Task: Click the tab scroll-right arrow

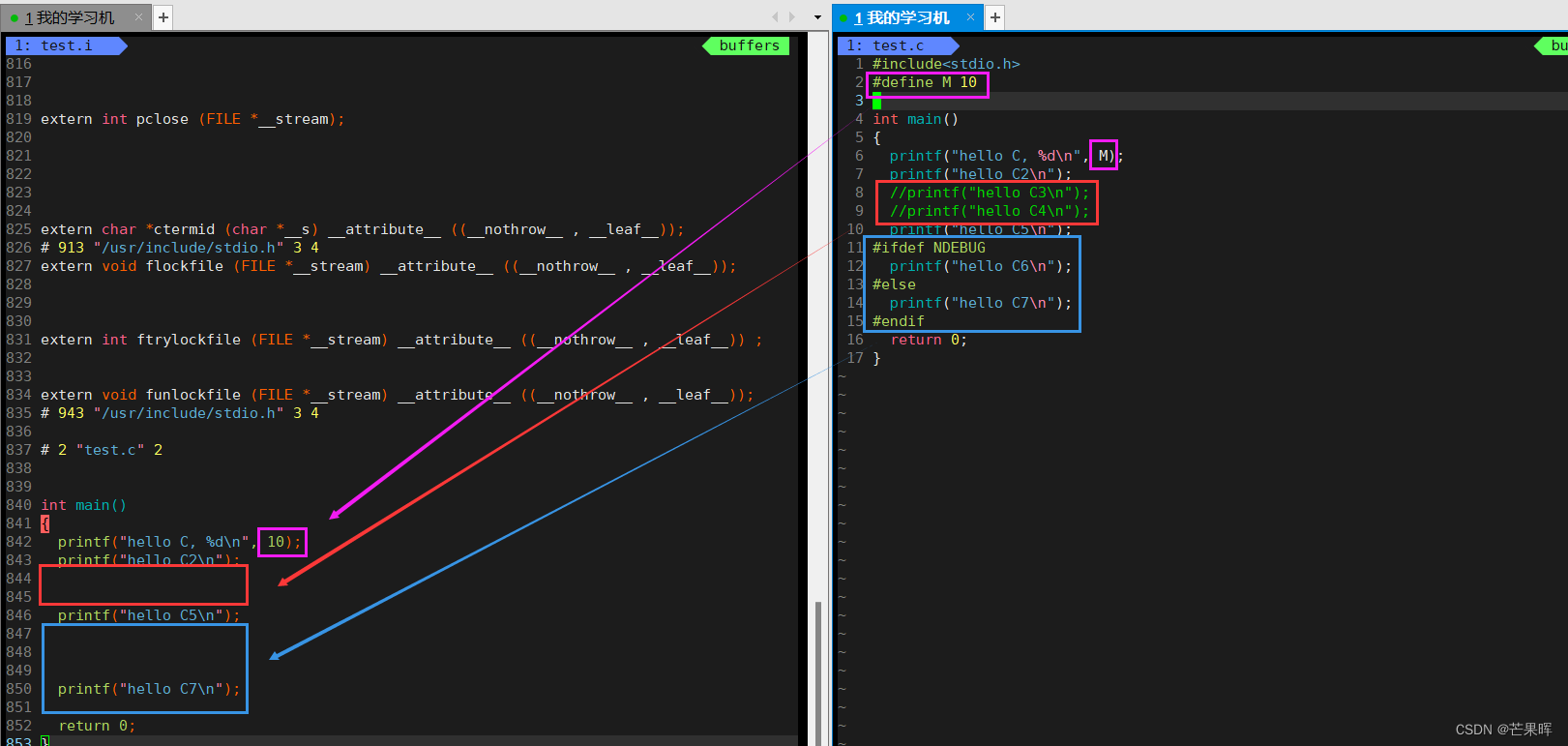Action: 792,17
